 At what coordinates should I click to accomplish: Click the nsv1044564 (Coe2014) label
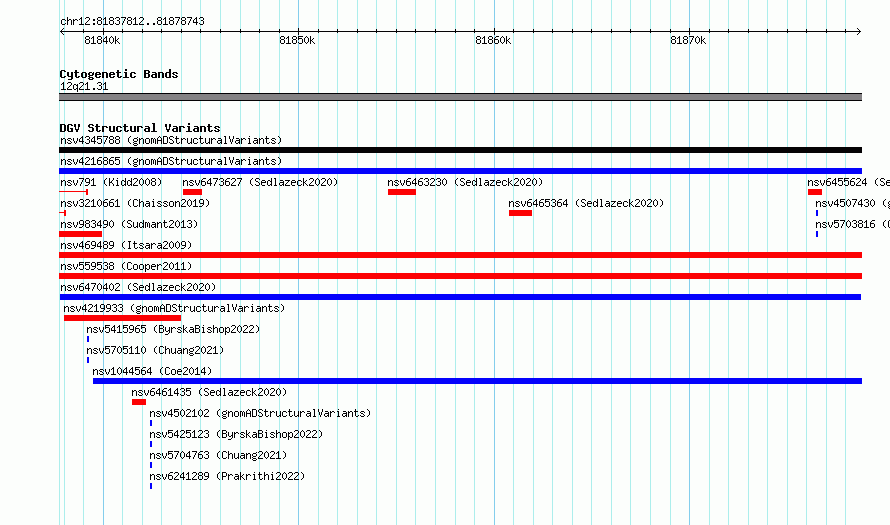[x=152, y=371]
